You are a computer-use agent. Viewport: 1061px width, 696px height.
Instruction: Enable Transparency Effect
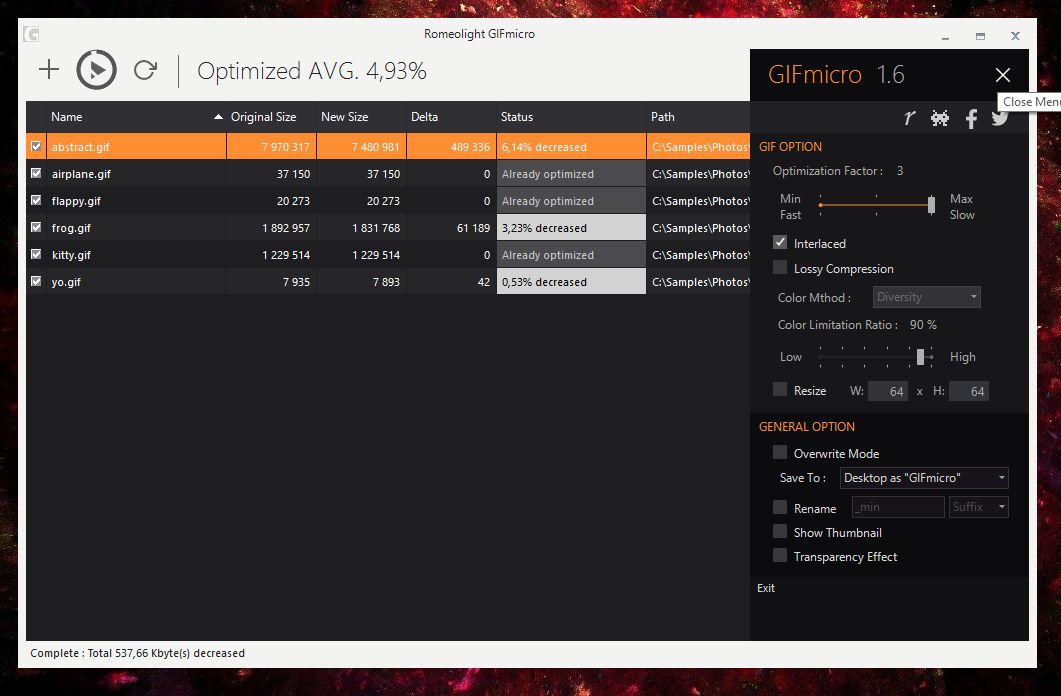coord(780,556)
